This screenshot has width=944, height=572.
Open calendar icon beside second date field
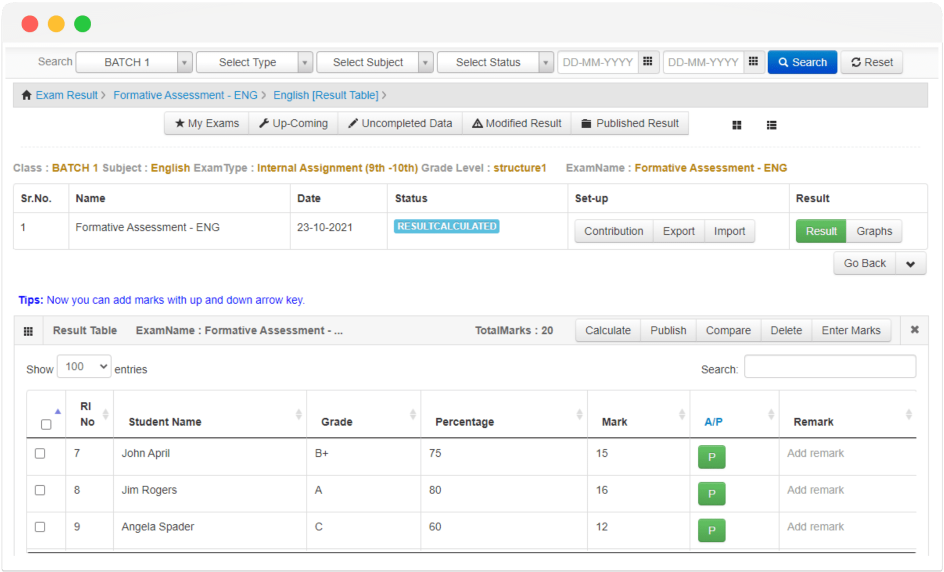click(x=753, y=61)
